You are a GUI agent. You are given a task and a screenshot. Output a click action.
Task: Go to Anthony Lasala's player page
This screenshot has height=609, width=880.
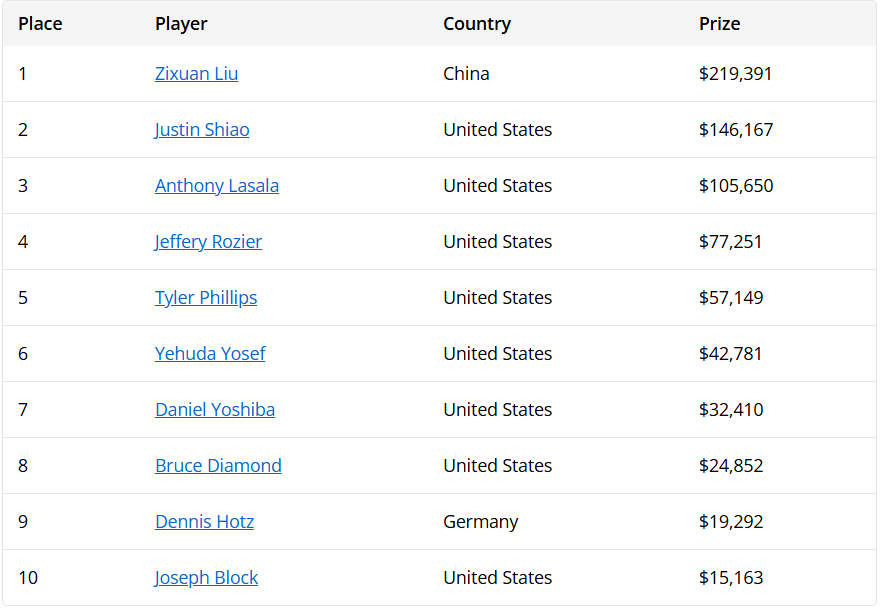pyautogui.click(x=217, y=186)
